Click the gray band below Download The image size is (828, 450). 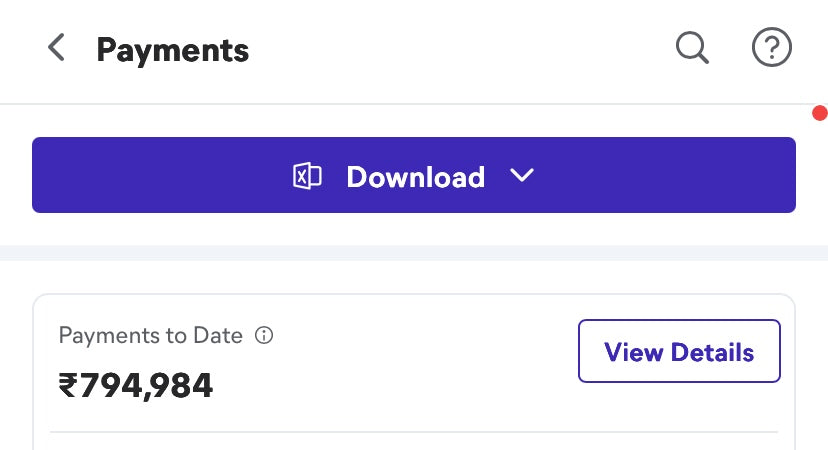click(413, 253)
